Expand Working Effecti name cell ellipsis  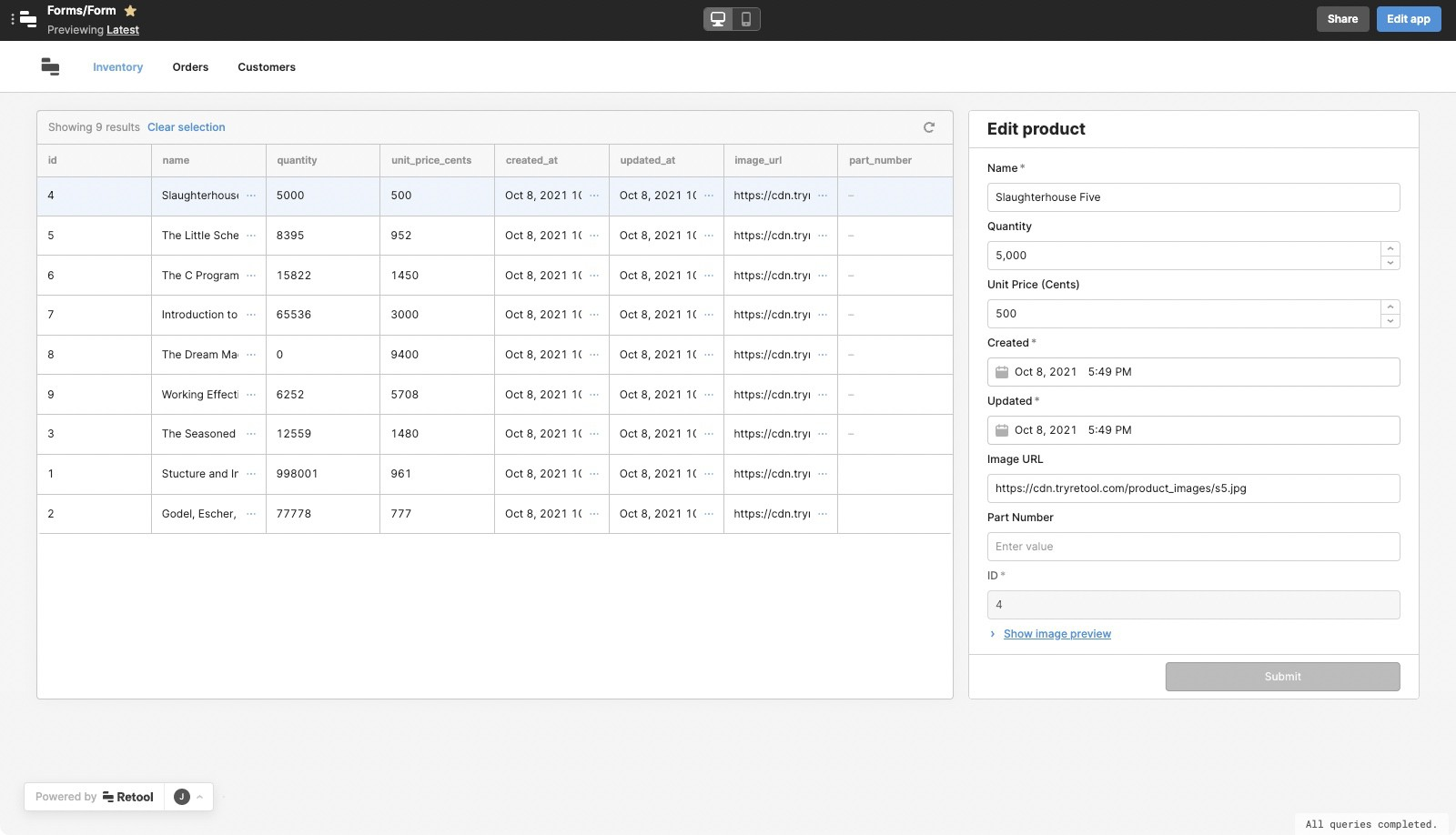[251, 395]
